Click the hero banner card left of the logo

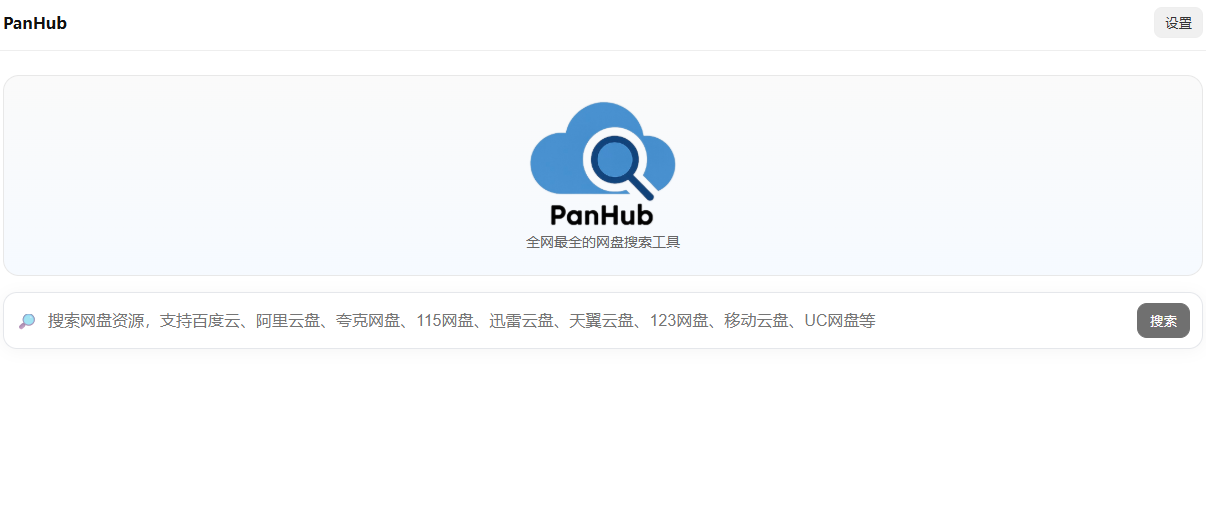click(x=250, y=175)
